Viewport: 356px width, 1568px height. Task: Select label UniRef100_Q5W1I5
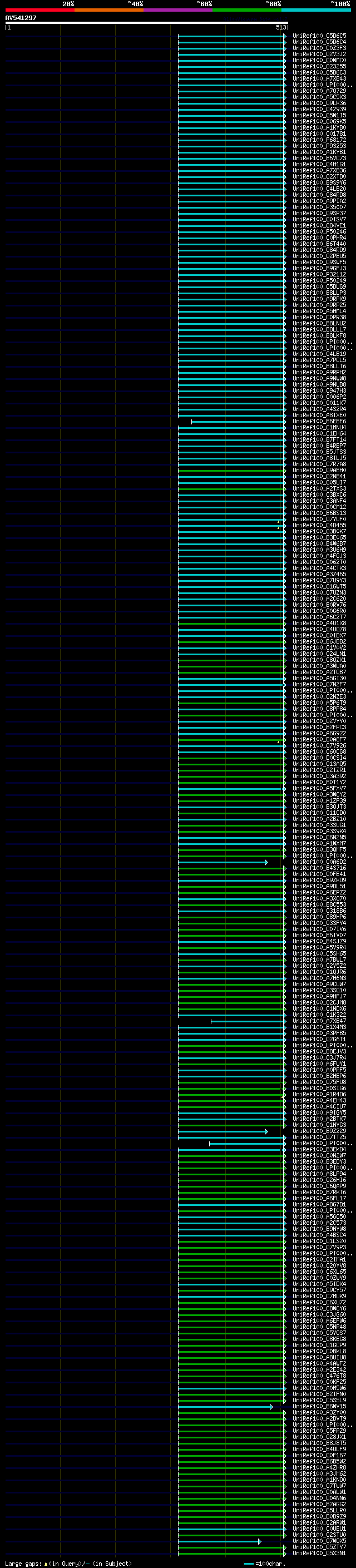[319, 115]
